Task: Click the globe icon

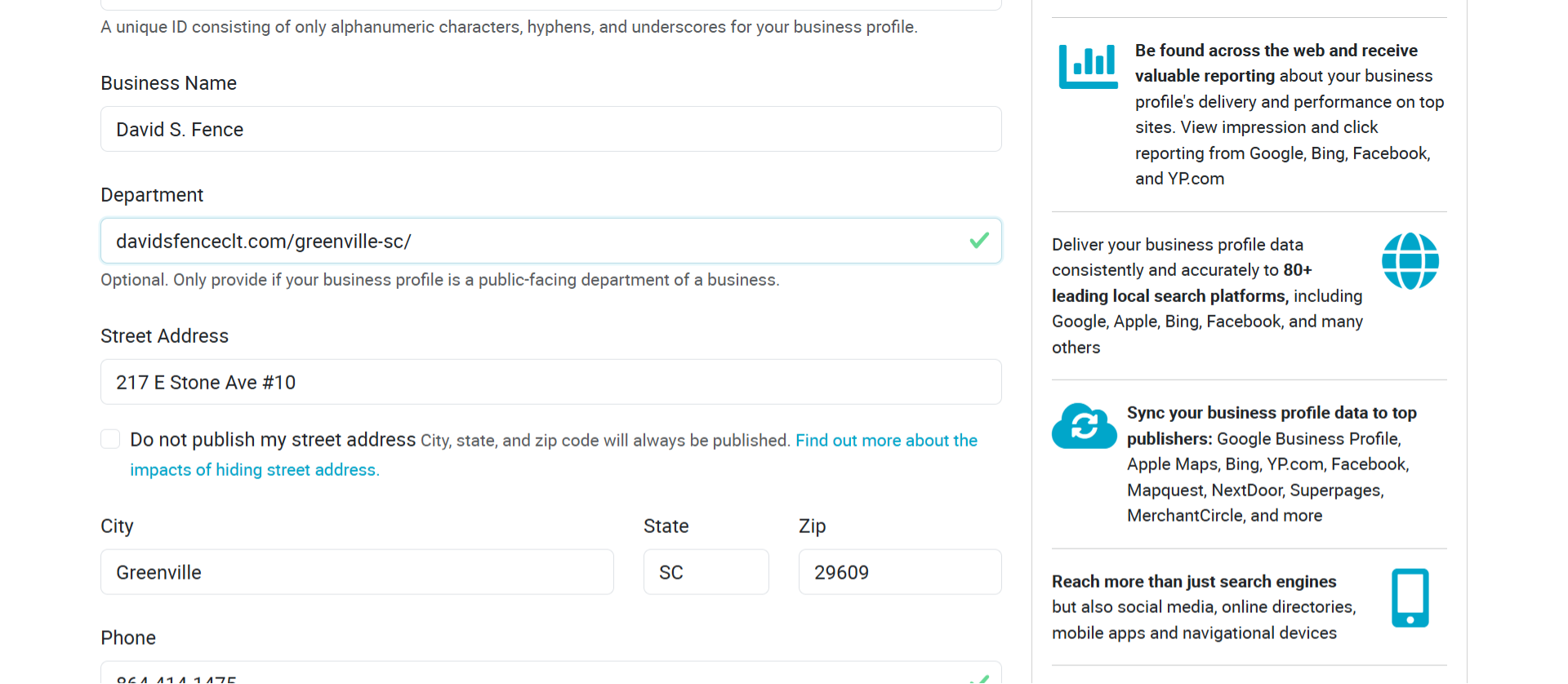Action: [1410, 261]
